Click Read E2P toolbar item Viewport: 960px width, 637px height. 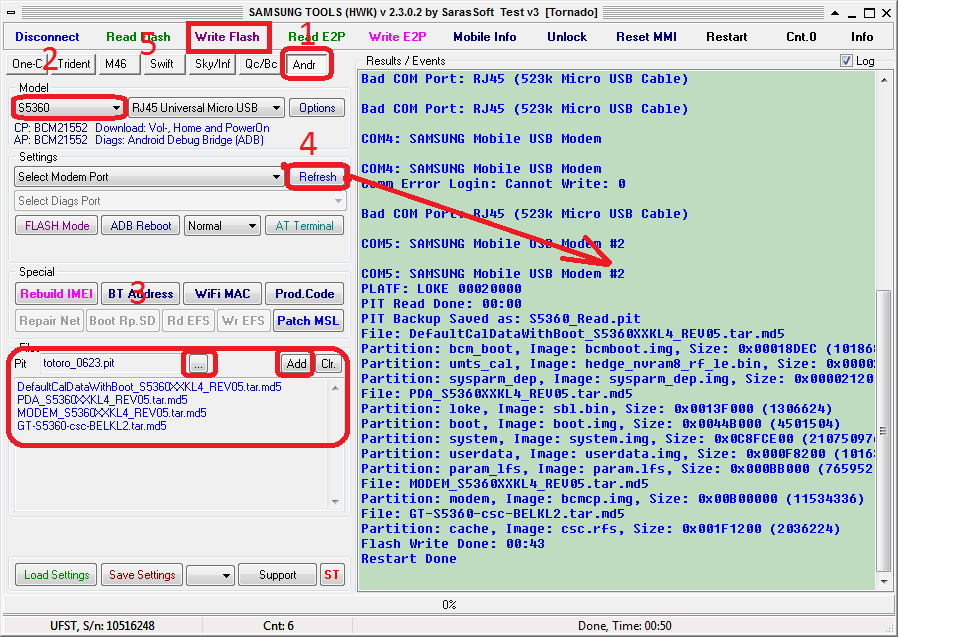(317, 37)
